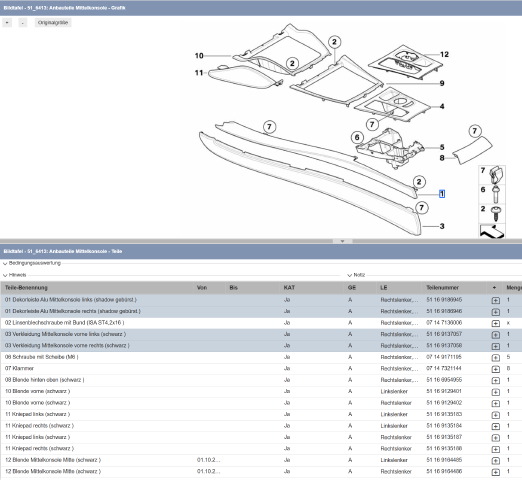This screenshot has width=522, height=480.
Task: Select circled callout 6 beside bracket part
Action: point(357,137)
